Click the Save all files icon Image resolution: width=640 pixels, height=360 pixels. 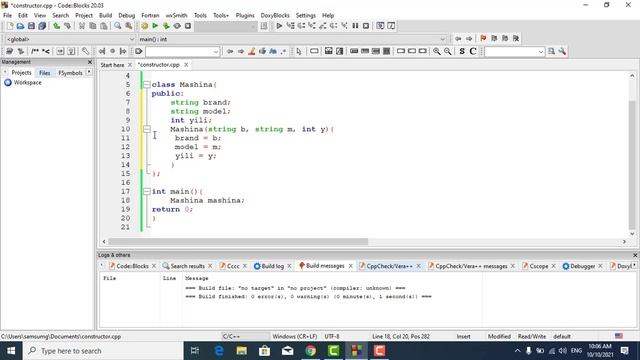click(42, 26)
